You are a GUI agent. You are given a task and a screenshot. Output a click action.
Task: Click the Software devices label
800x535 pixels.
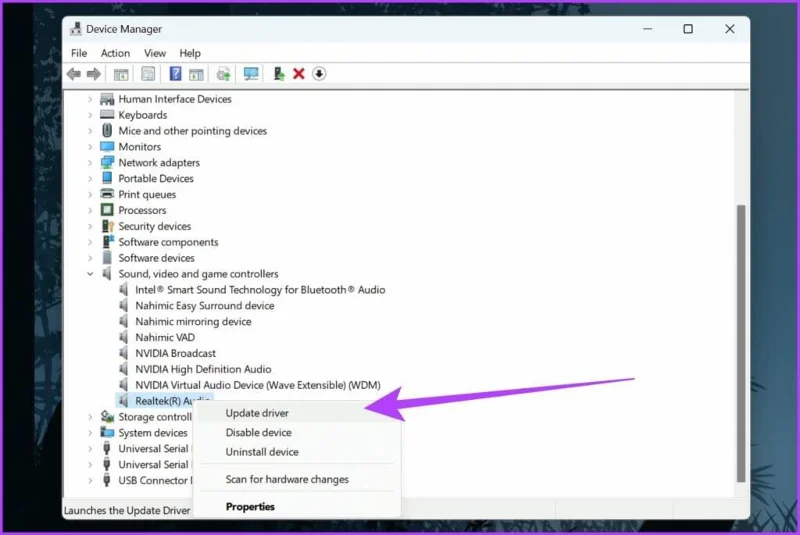pyautogui.click(x=156, y=258)
